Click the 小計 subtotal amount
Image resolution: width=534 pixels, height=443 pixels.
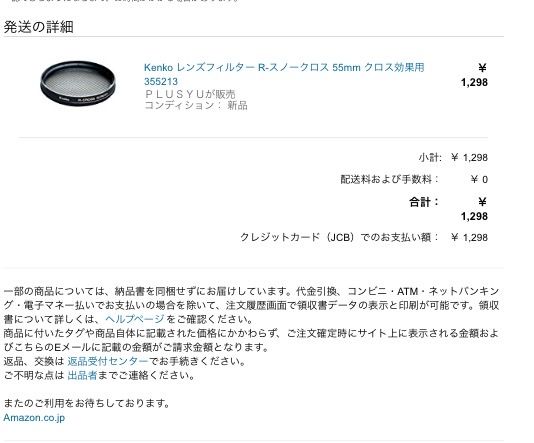coord(470,157)
